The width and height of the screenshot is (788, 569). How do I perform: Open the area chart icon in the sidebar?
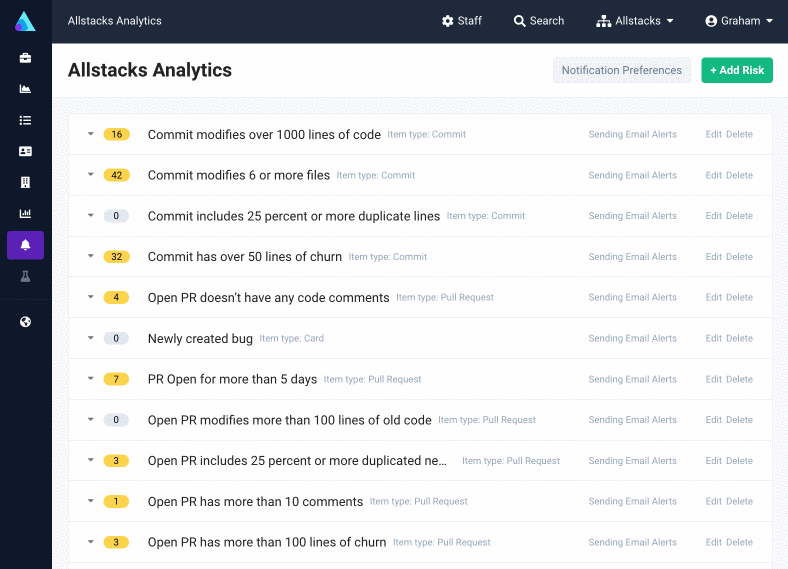(x=25, y=89)
